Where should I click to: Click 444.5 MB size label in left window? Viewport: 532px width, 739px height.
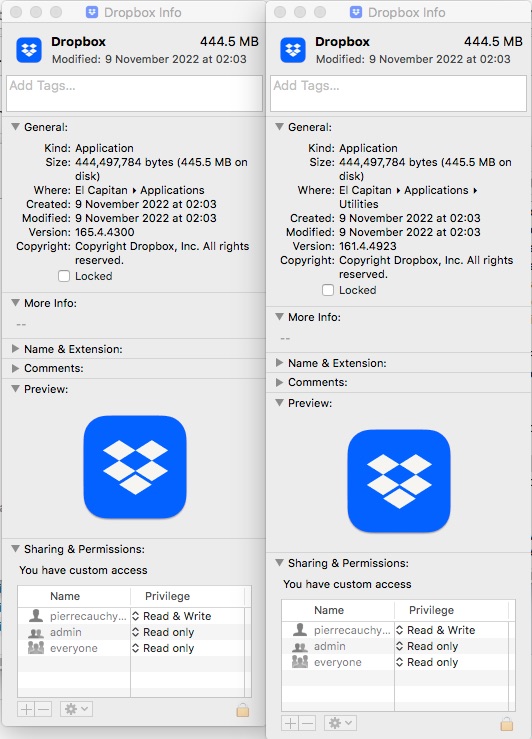point(229,41)
